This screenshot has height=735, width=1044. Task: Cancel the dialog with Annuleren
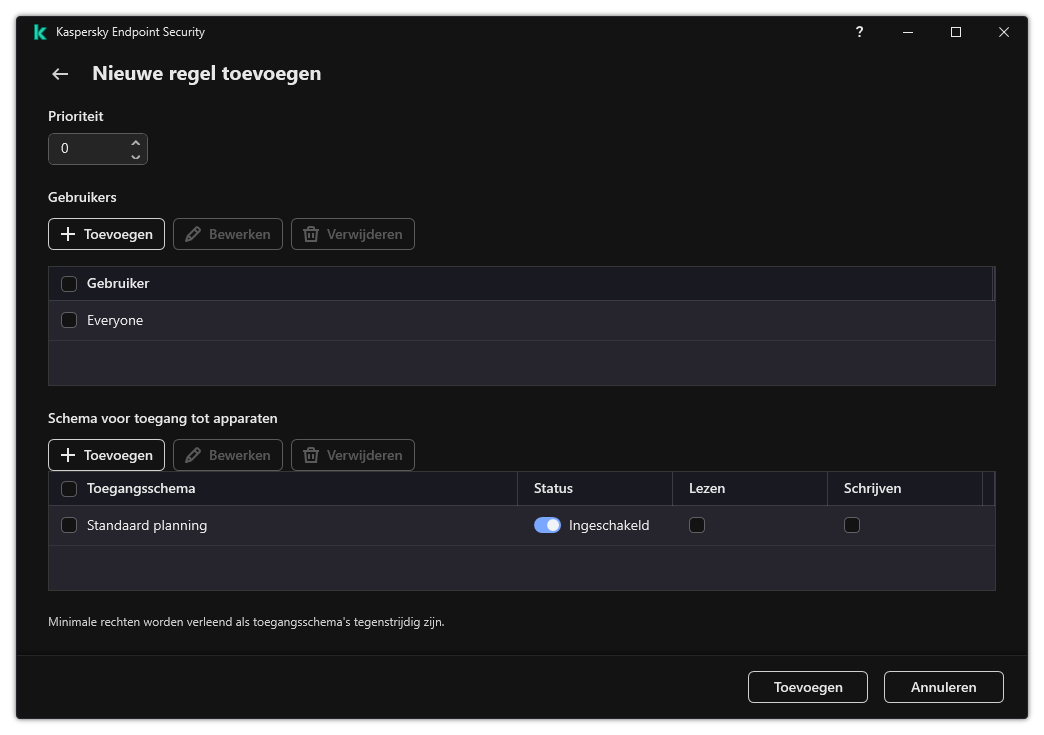click(x=943, y=687)
